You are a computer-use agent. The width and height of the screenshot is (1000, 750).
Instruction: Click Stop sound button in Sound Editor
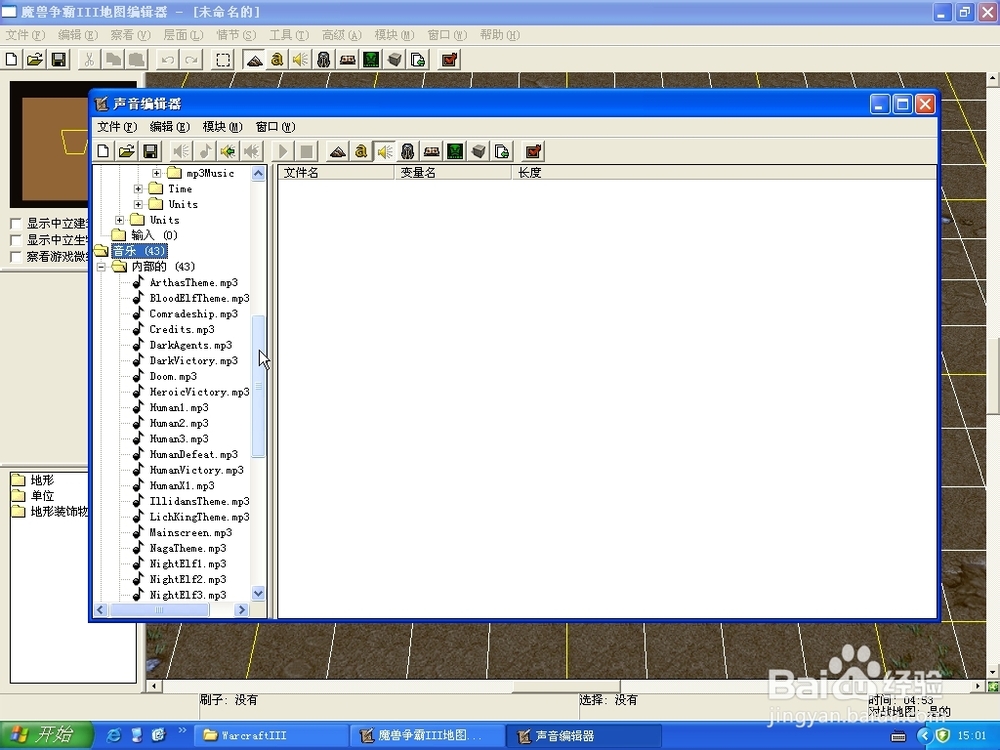(x=307, y=151)
